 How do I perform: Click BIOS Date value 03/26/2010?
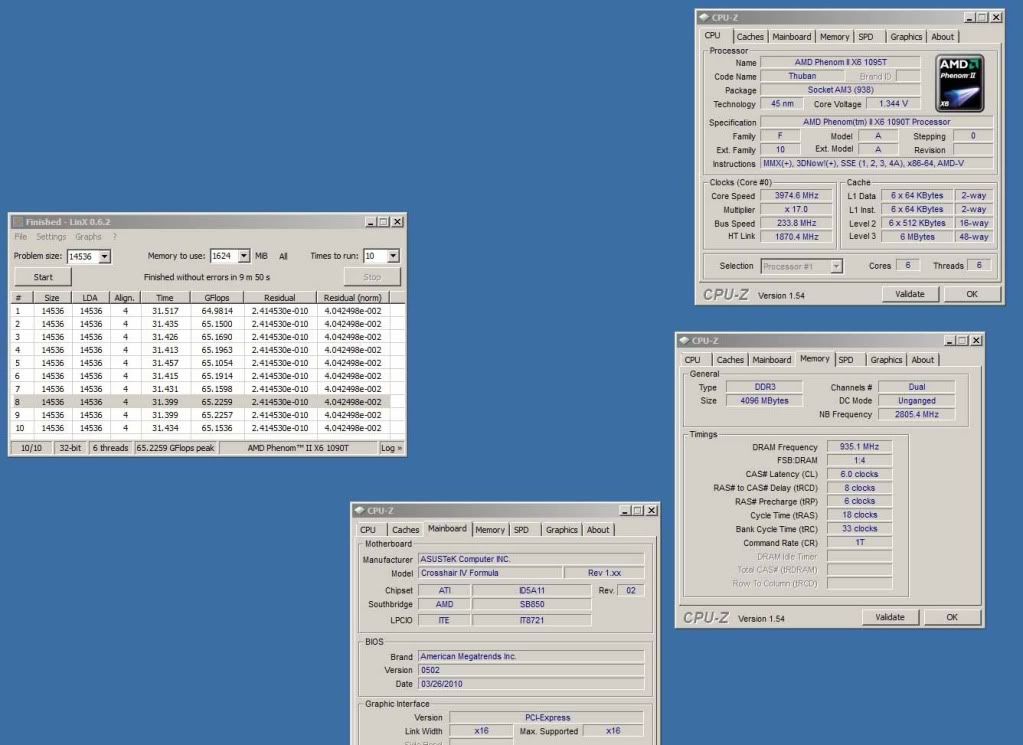point(531,684)
